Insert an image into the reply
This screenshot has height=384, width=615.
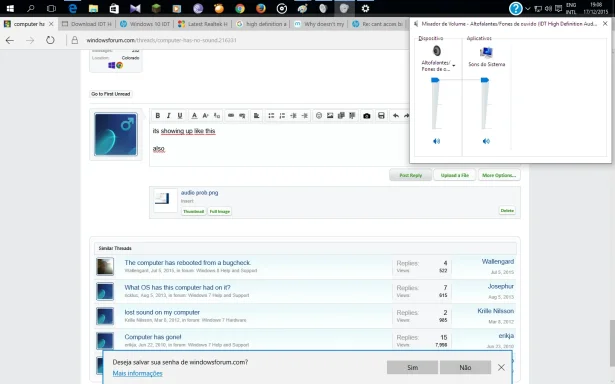pos(330,116)
